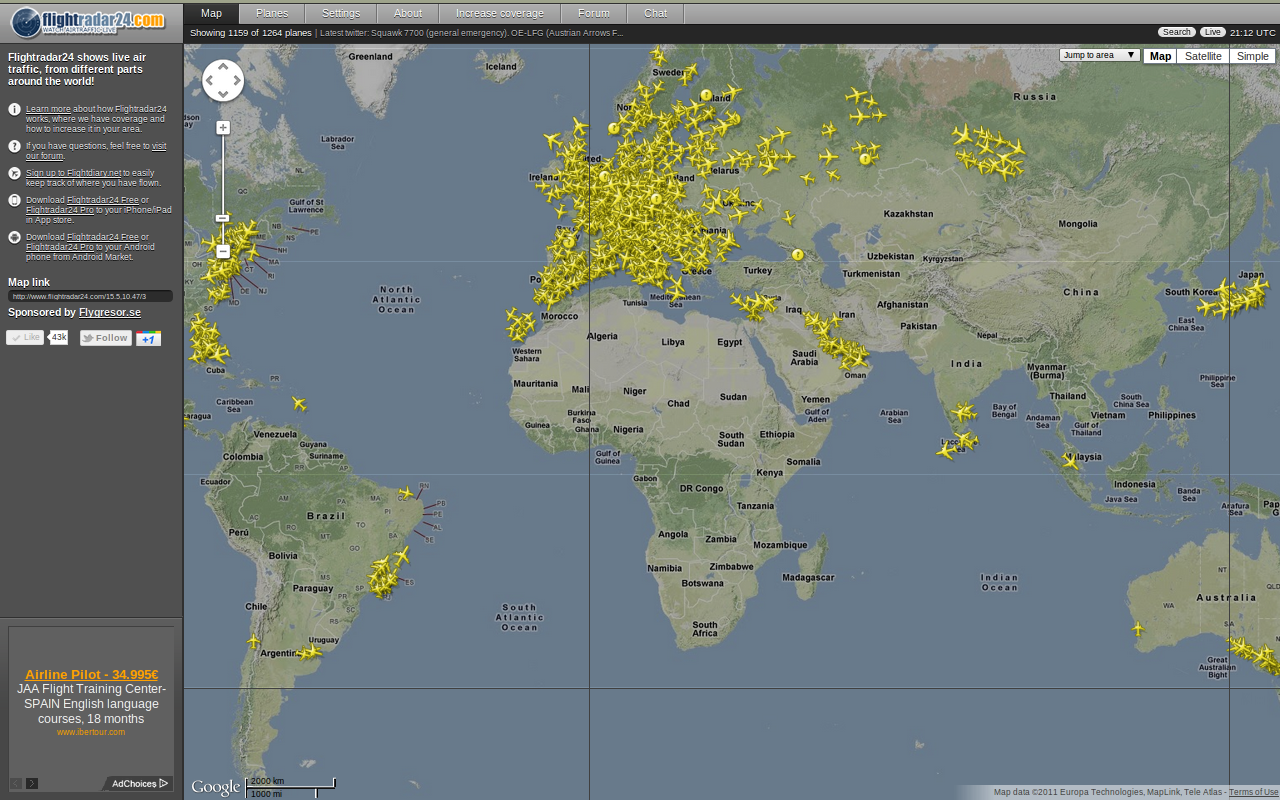
Task: Click the Live button
Action: point(1213,32)
